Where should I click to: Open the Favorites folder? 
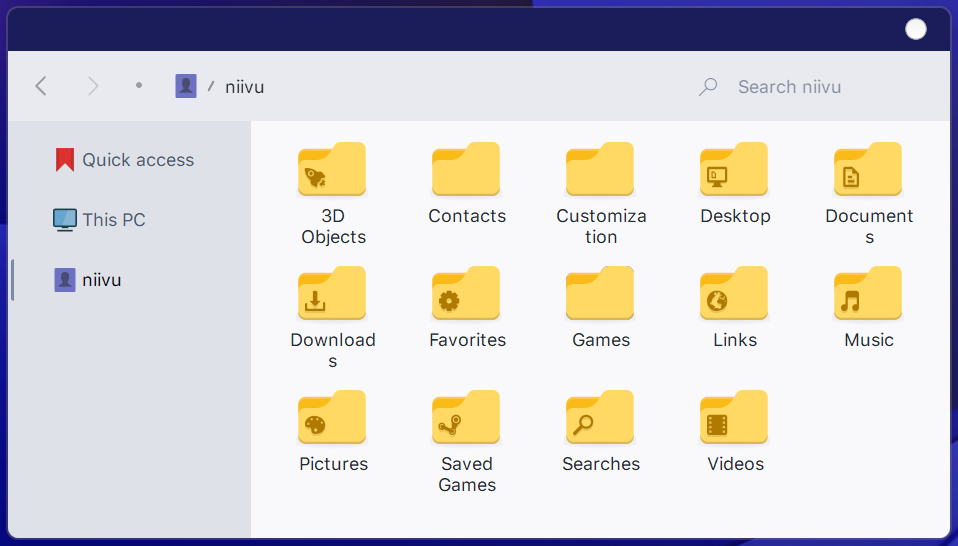click(x=466, y=294)
